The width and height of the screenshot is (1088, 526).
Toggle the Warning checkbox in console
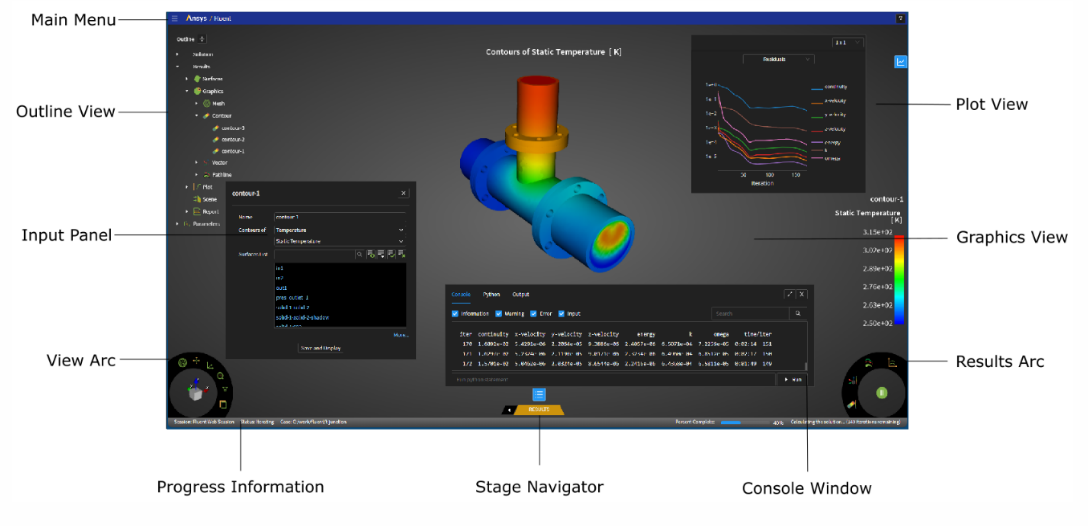(x=499, y=313)
